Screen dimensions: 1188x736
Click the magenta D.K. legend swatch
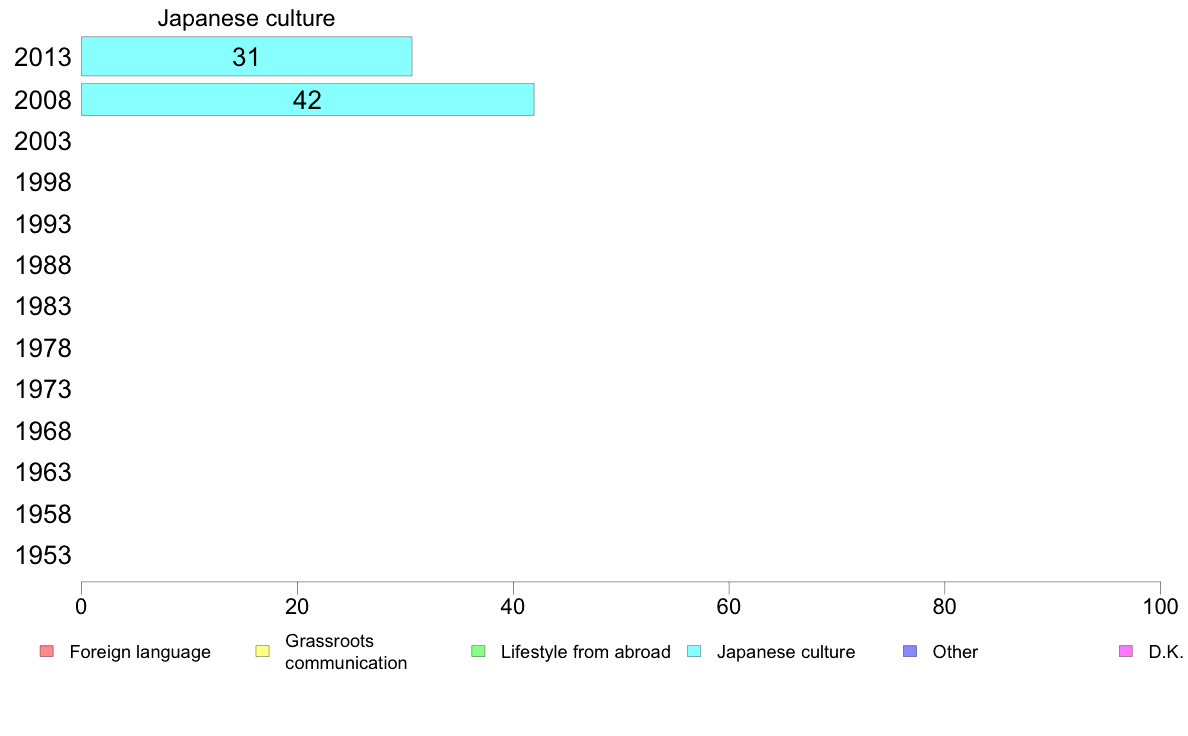[x=1126, y=651]
